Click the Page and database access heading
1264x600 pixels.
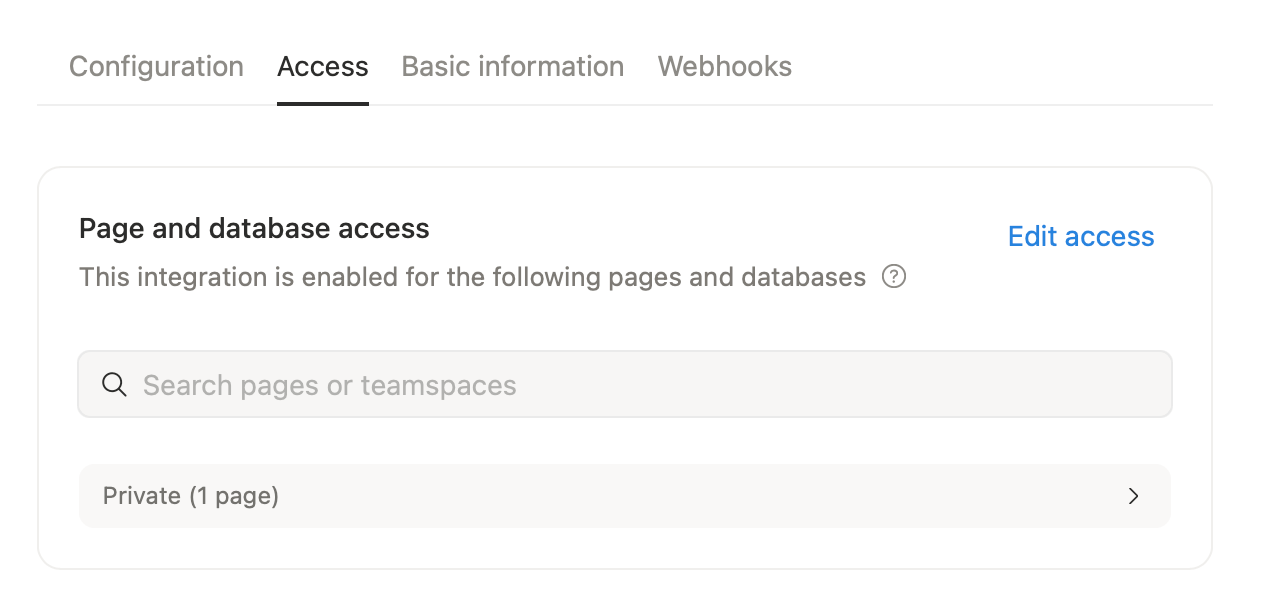(254, 228)
